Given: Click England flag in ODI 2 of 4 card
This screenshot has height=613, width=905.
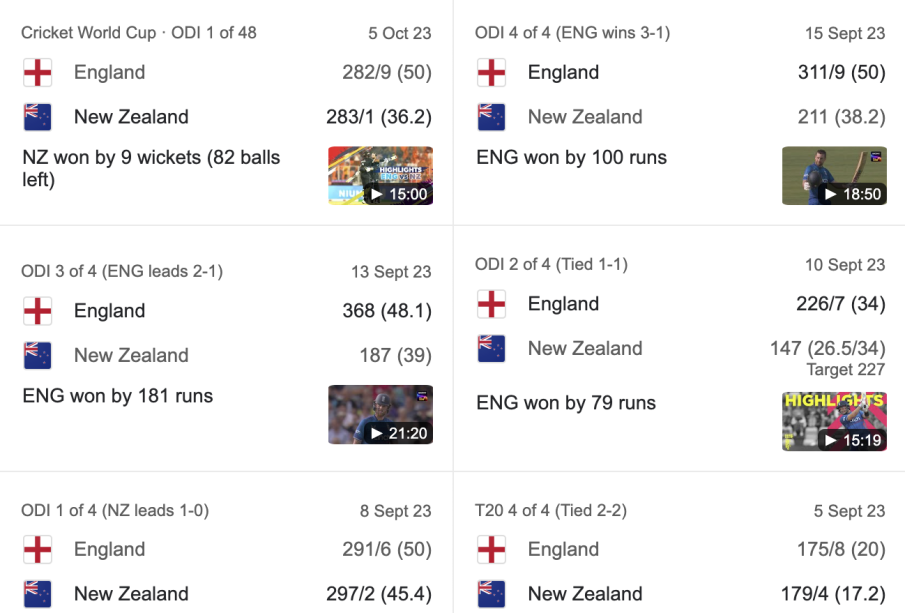Looking at the screenshot, I should 491,304.
